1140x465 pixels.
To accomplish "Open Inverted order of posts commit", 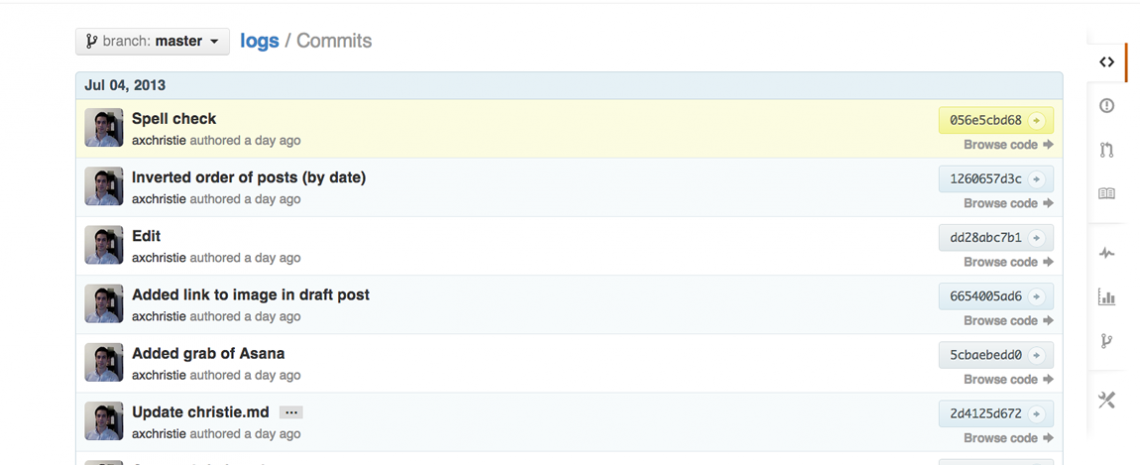I will pyautogui.click(x=249, y=178).
